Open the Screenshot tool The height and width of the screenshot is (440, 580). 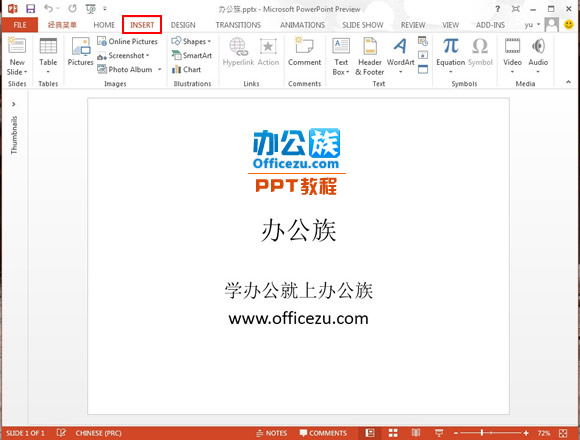(123, 55)
